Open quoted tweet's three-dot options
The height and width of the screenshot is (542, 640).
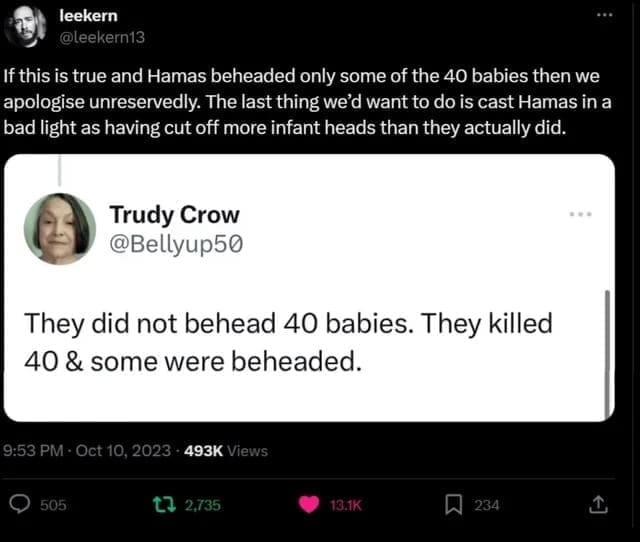tap(581, 215)
